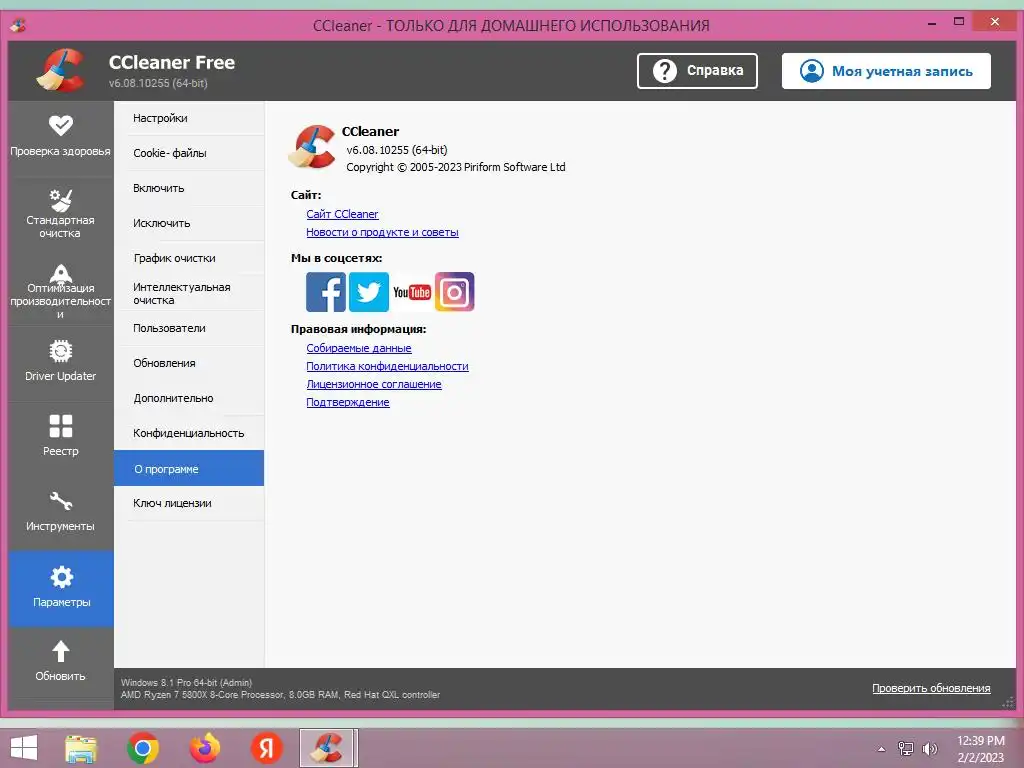Select the О программе section

click(189, 468)
